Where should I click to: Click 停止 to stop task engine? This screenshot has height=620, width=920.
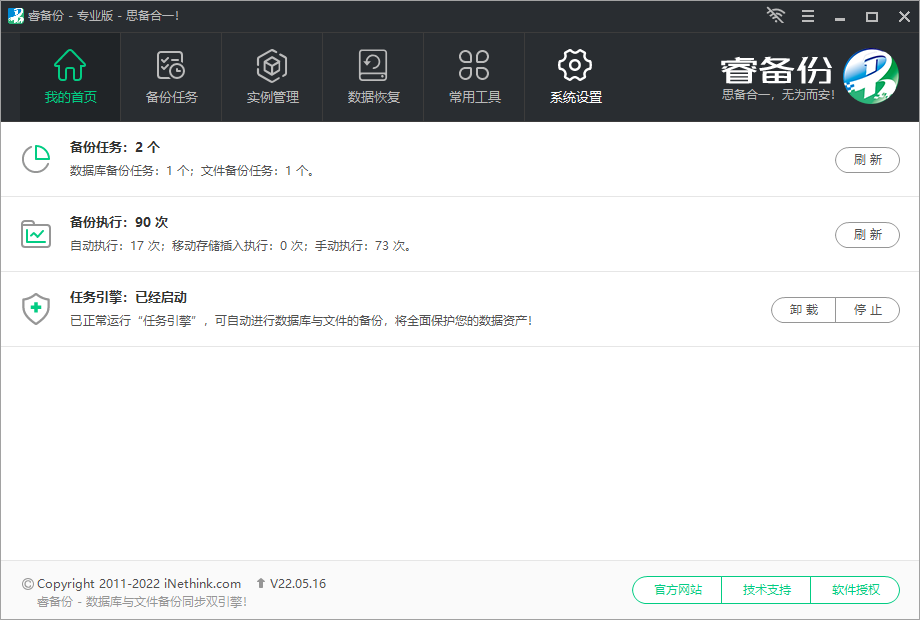[x=868, y=310]
